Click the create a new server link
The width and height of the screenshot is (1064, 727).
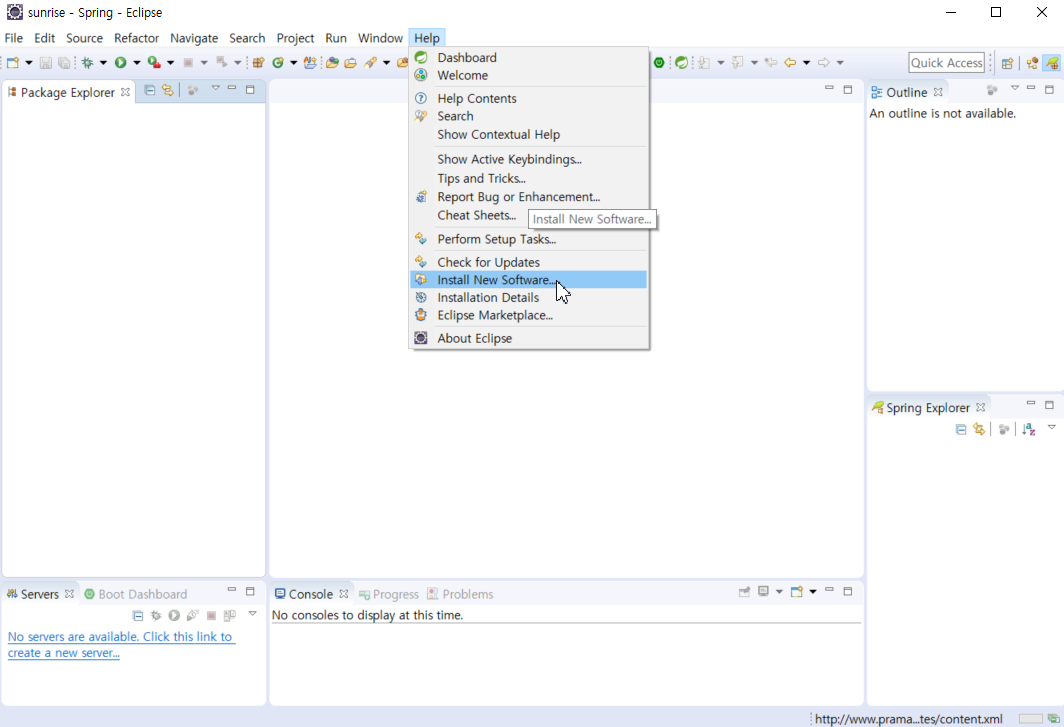(121, 645)
